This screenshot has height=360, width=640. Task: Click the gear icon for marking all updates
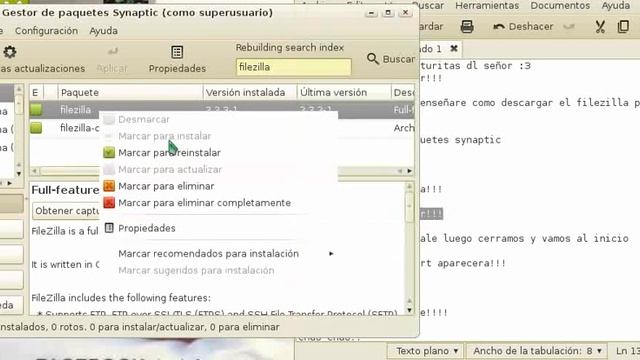pyautogui.click(x=9, y=52)
